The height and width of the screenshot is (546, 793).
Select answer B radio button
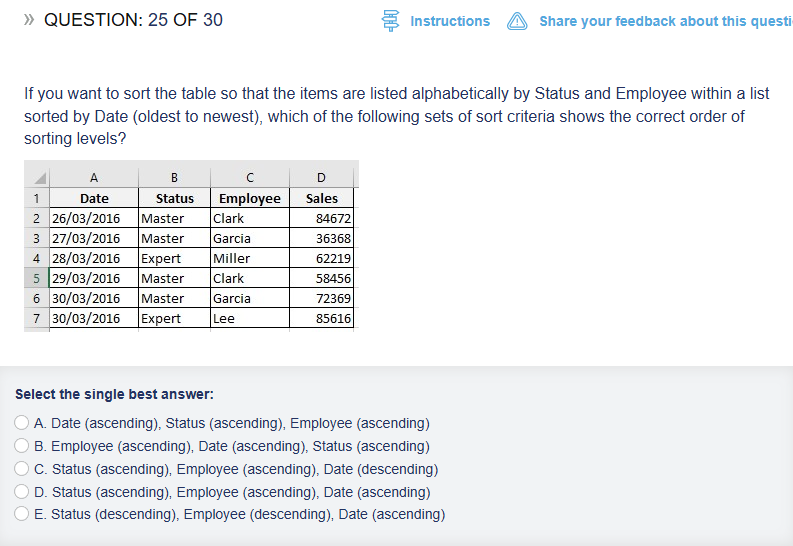coord(22,446)
